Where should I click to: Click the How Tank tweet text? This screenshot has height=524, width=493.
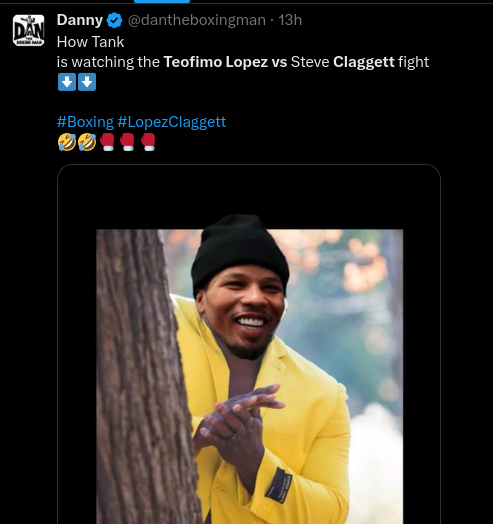91,42
